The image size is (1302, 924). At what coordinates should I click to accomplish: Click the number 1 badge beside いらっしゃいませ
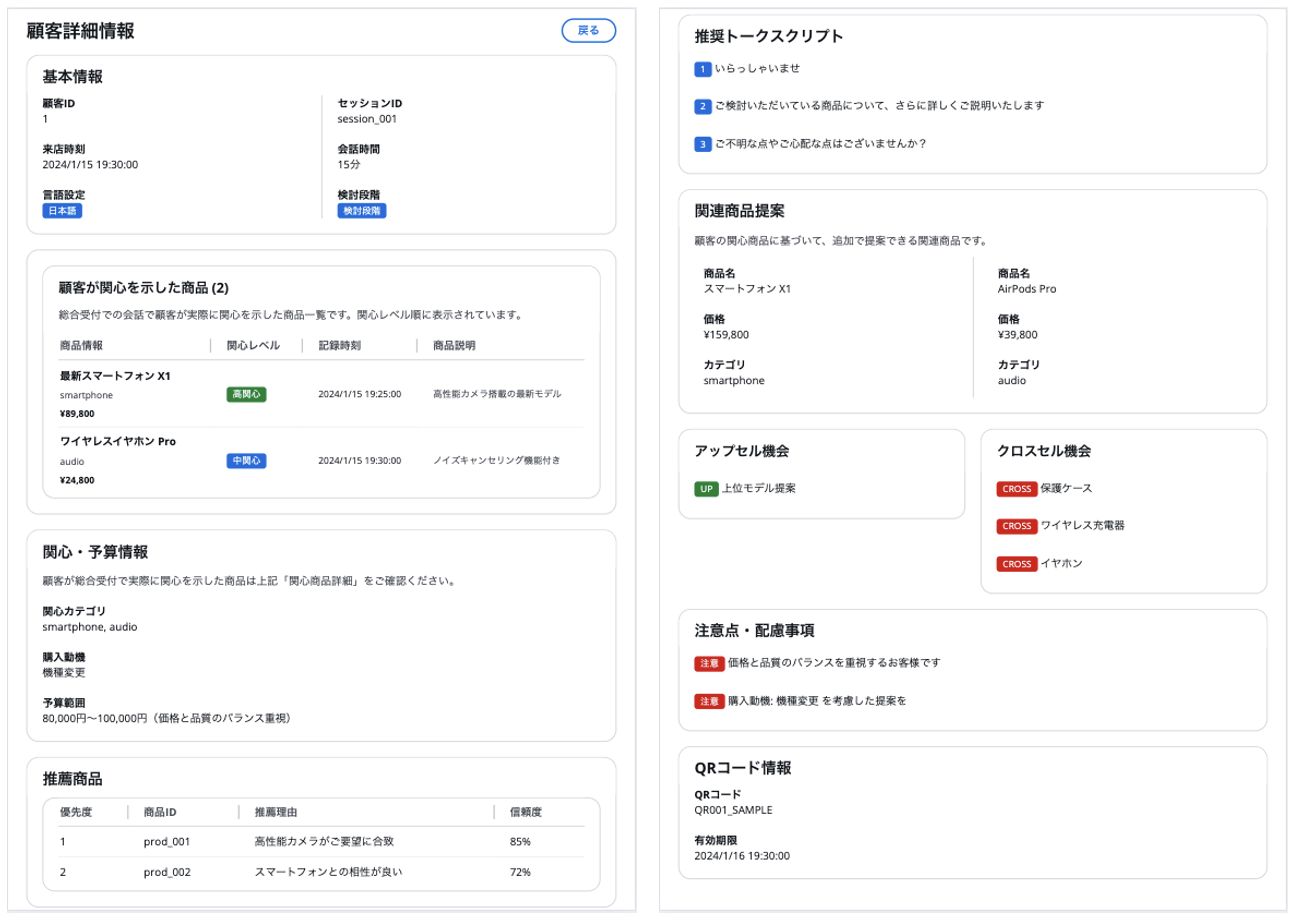click(x=703, y=69)
